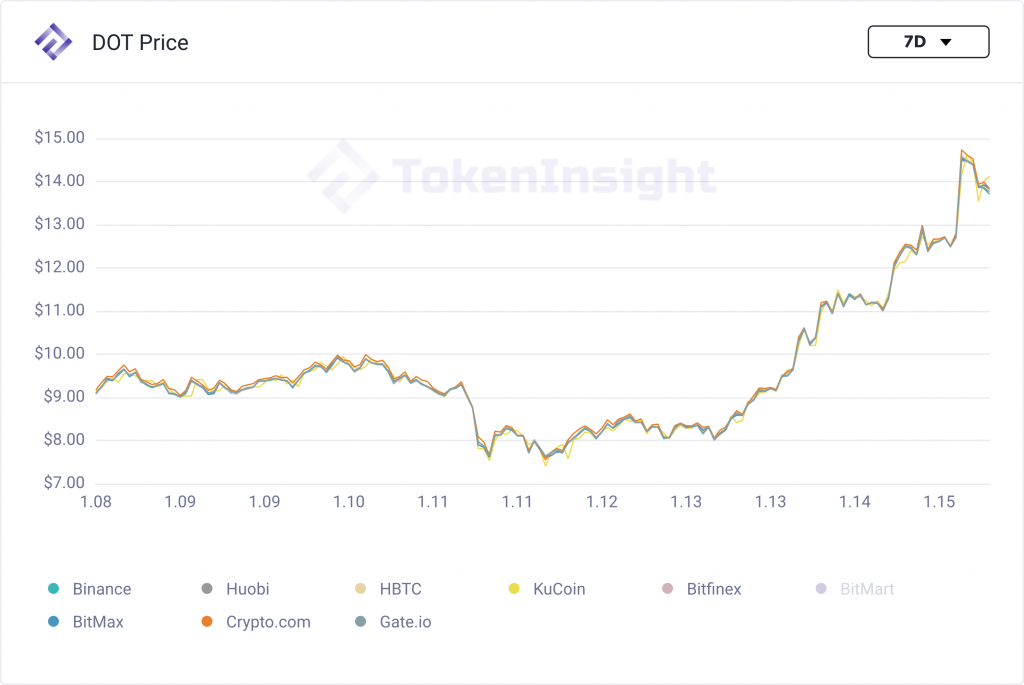Viewport: 1024px width, 685px height.
Task: Click the TokenInsight logo icon
Action: tap(53, 42)
